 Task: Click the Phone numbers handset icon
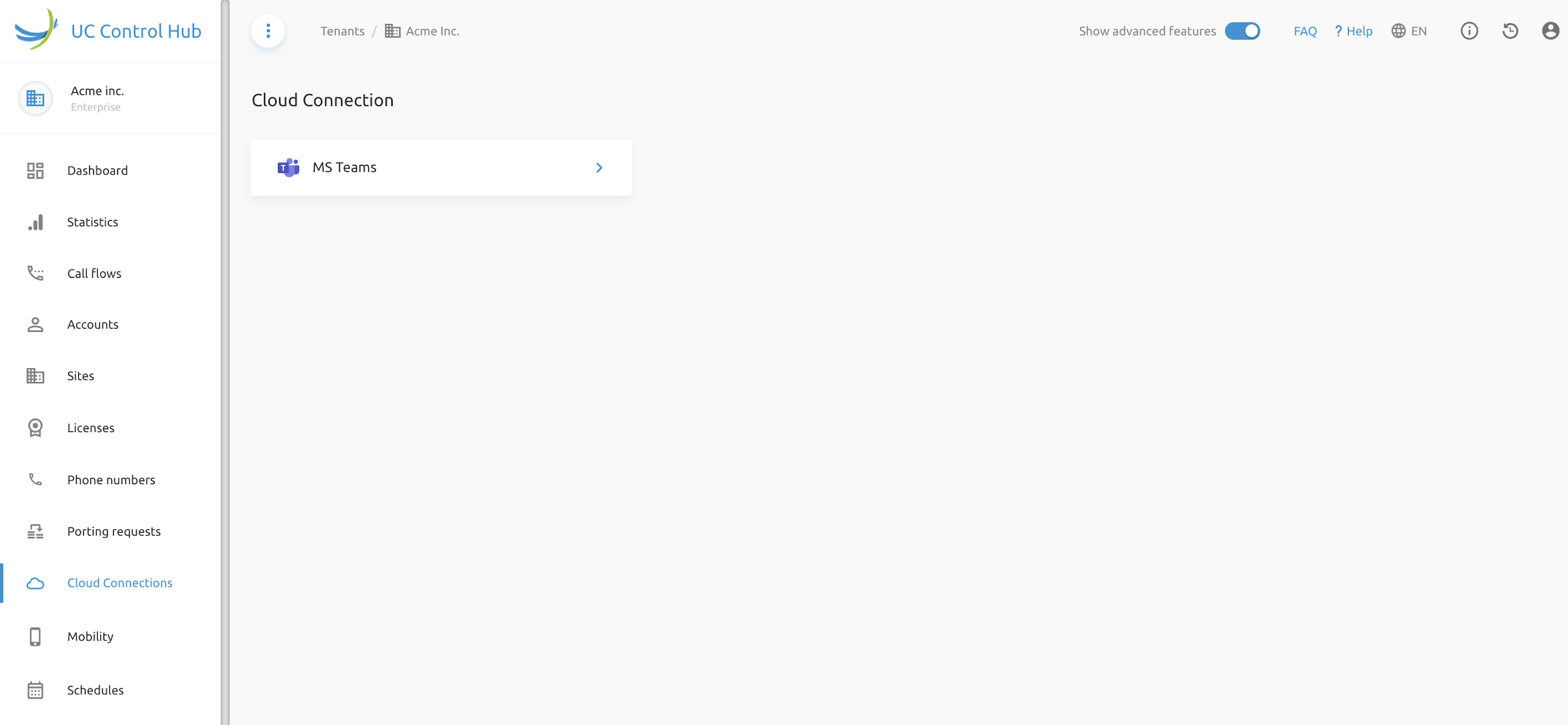[x=35, y=480]
